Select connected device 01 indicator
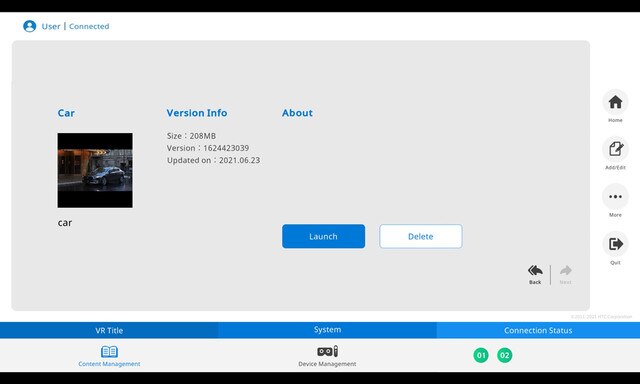Image resolution: width=640 pixels, height=384 pixels. [481, 355]
